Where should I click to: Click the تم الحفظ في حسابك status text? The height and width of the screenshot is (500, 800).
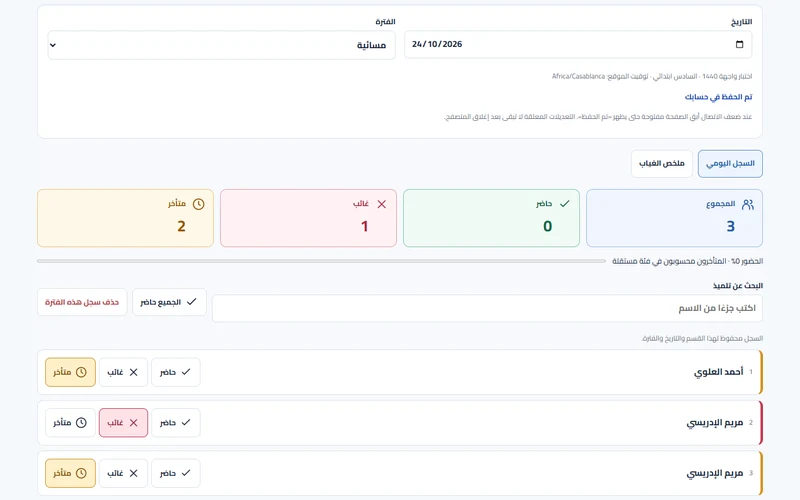tap(718, 97)
